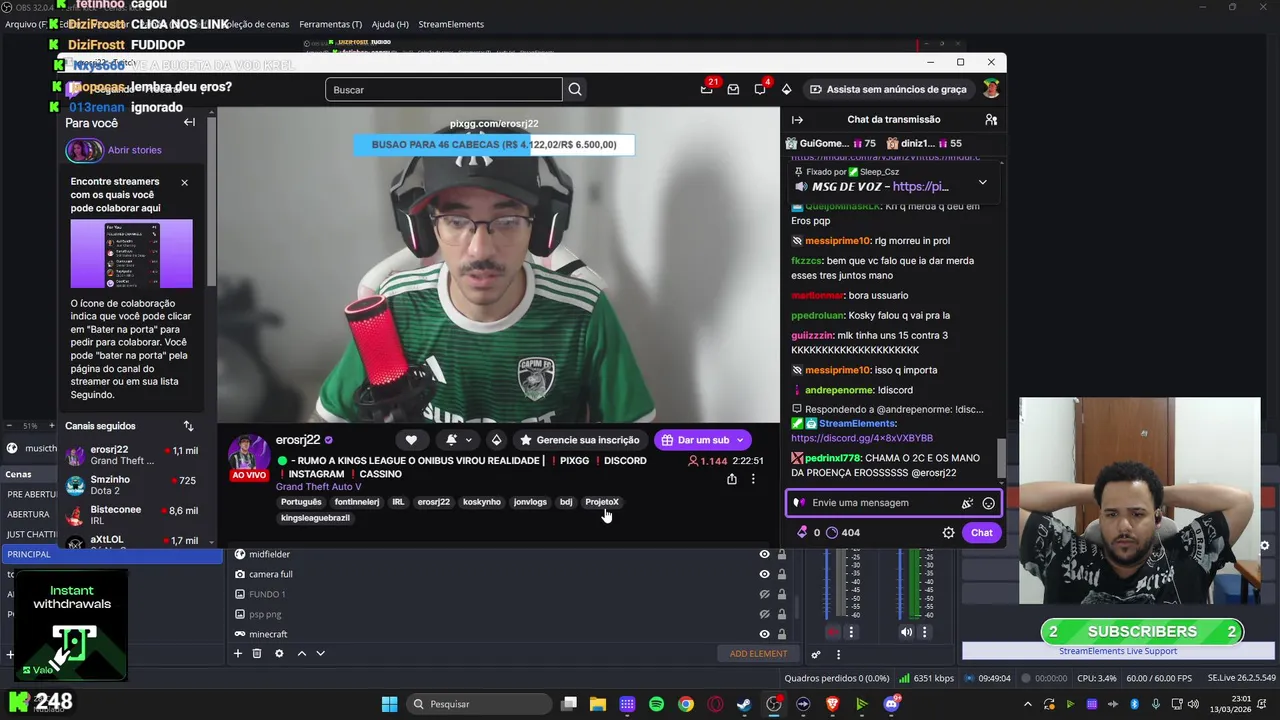This screenshot has width=1280, height=720.
Task: Click the Twitch chat scrollbar
Action: (x=1001, y=459)
